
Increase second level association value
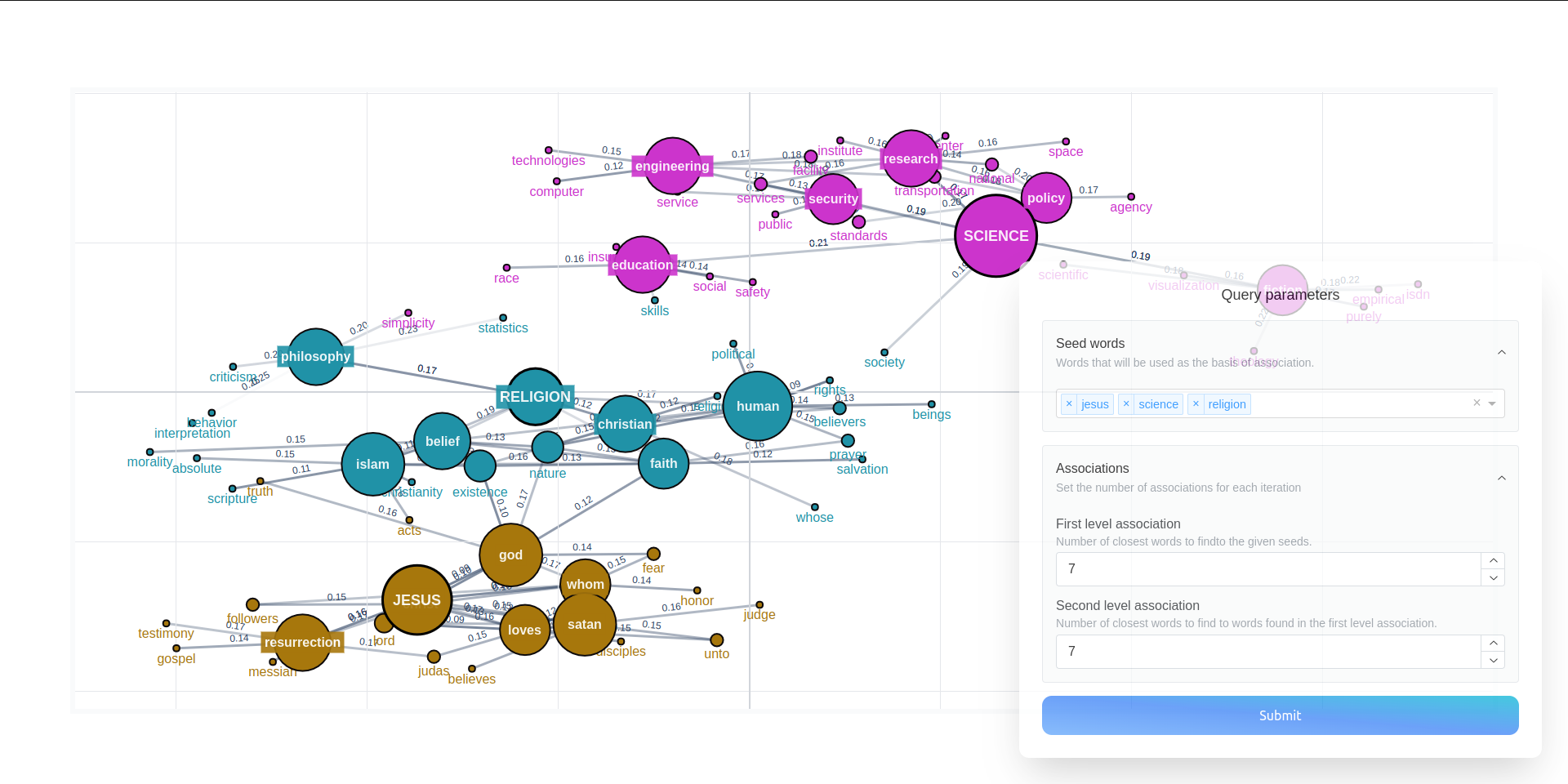[x=1493, y=643]
